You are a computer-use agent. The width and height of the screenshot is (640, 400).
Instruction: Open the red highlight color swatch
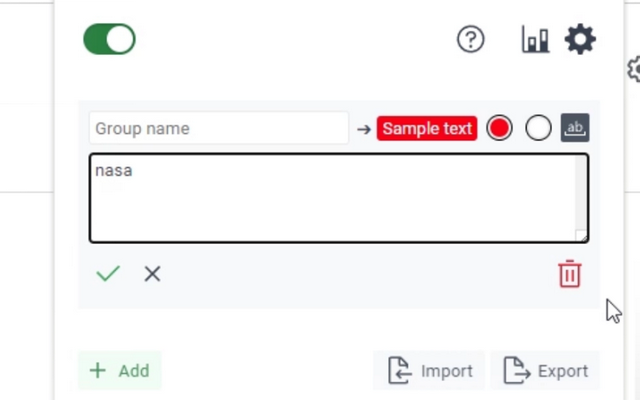click(x=499, y=128)
